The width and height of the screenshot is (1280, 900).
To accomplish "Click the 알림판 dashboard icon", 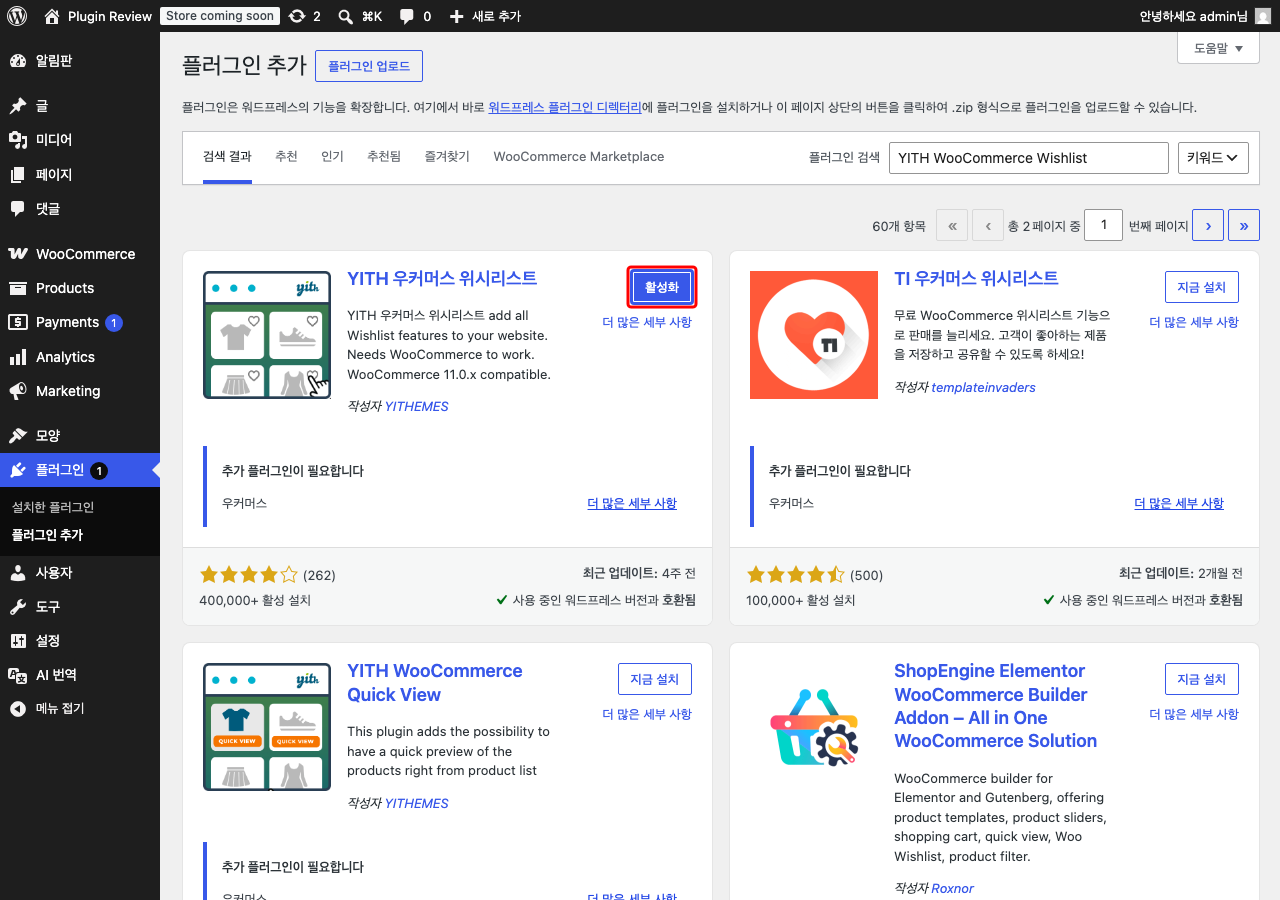I will click(17, 61).
